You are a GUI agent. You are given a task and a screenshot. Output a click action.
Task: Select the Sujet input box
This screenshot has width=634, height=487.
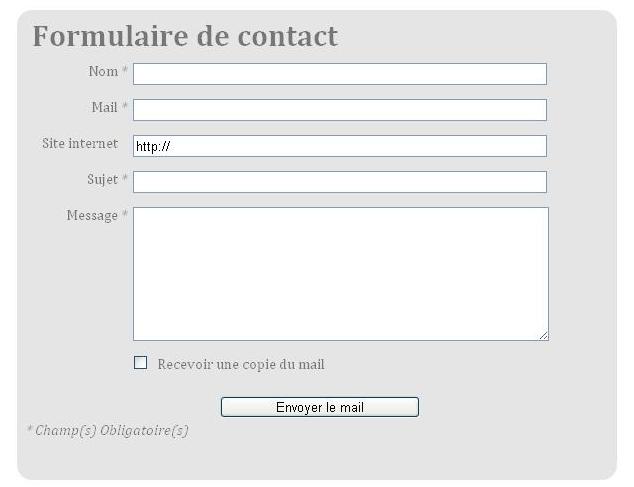coord(340,182)
